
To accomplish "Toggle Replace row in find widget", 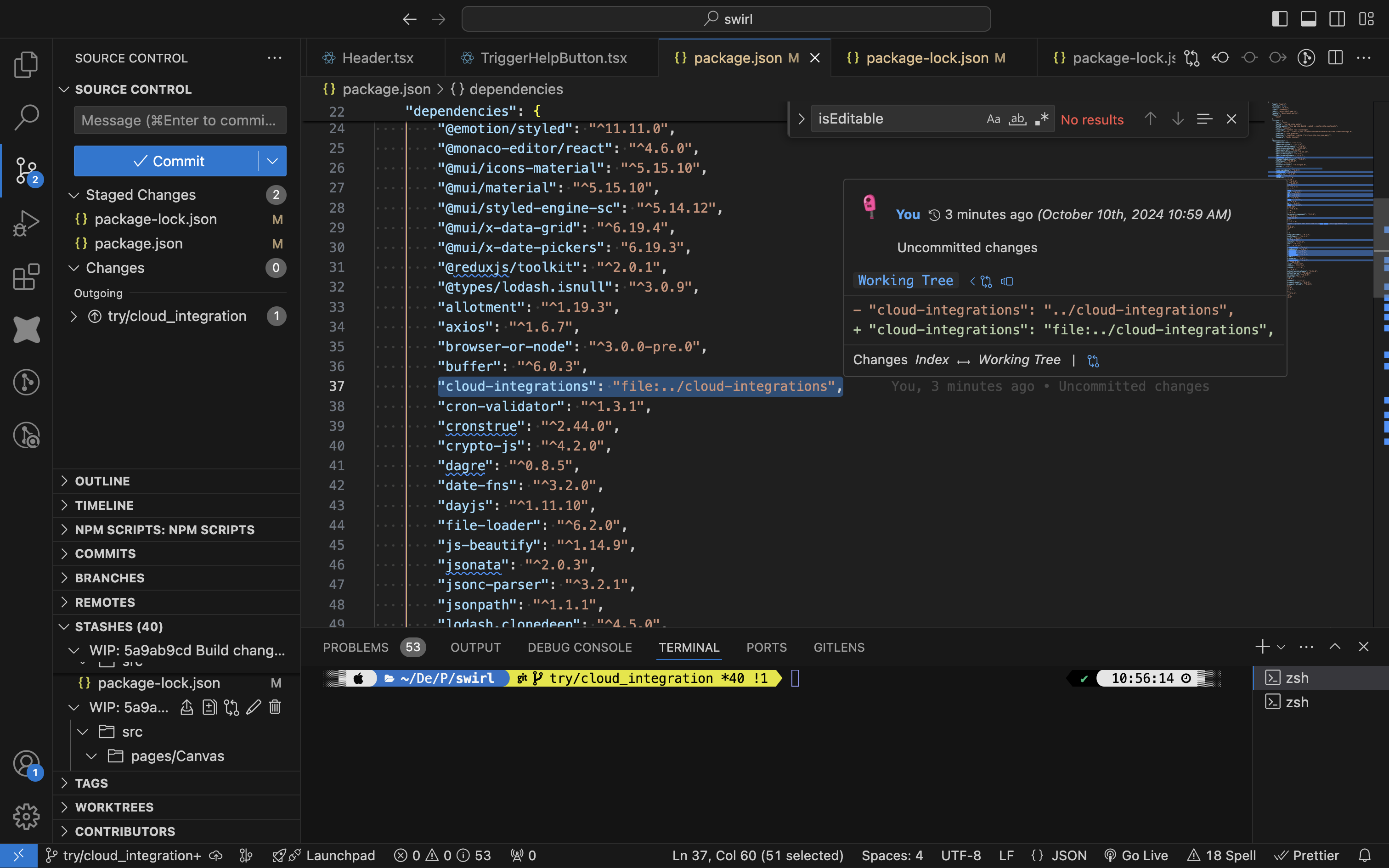I will pyautogui.click(x=801, y=119).
